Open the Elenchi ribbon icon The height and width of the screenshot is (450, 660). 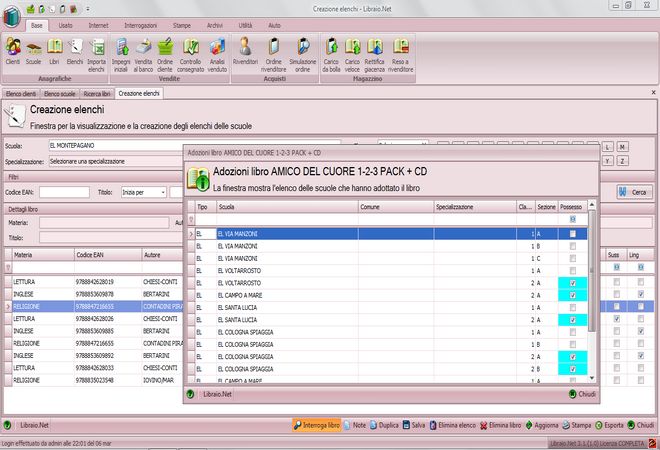(75, 51)
